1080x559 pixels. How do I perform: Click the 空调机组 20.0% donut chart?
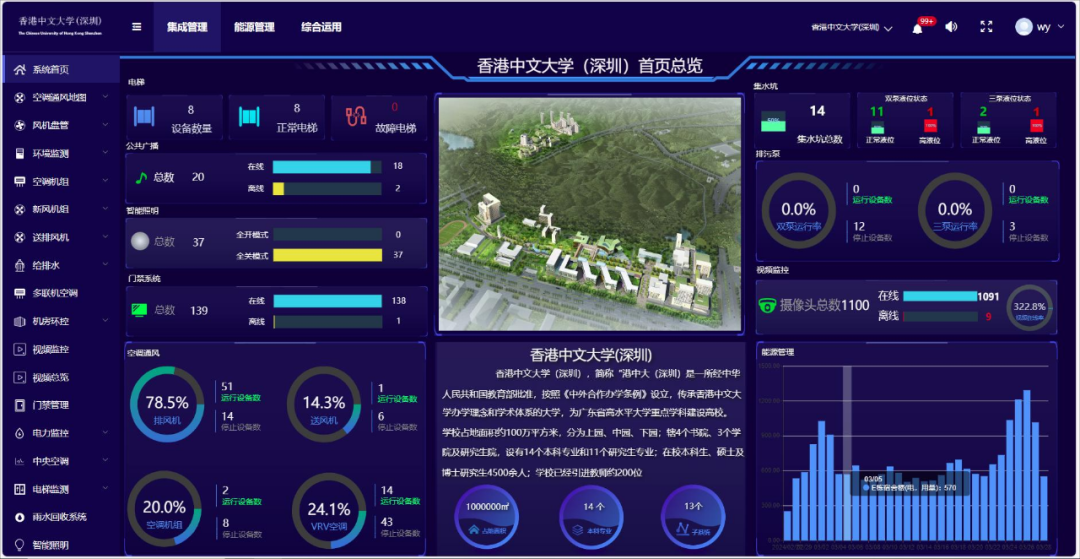click(165, 510)
